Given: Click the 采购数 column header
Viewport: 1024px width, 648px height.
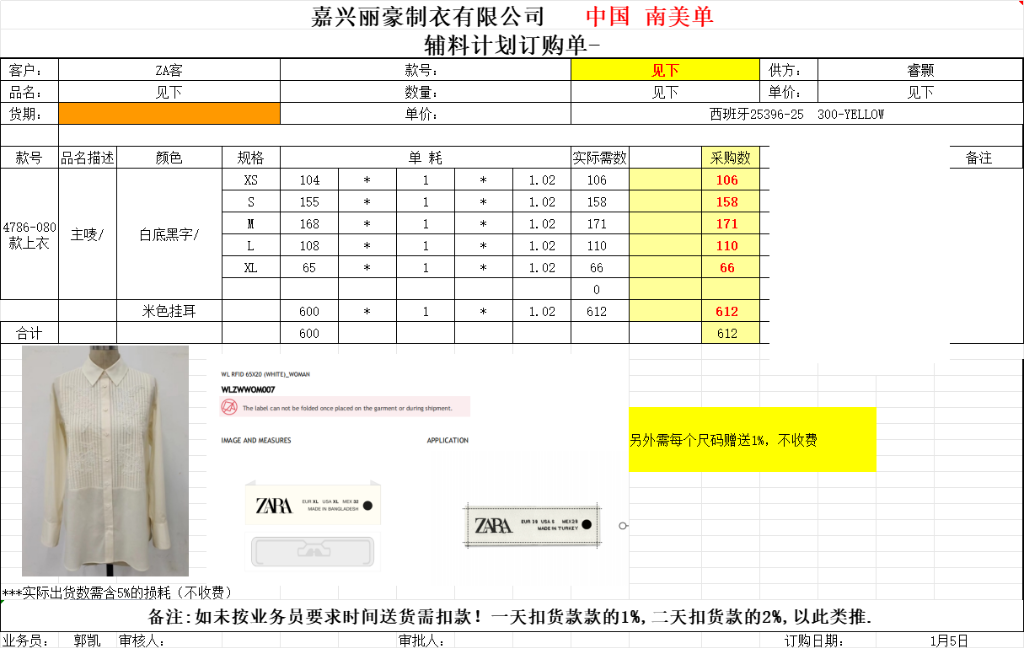Looking at the screenshot, I should click(x=730, y=157).
